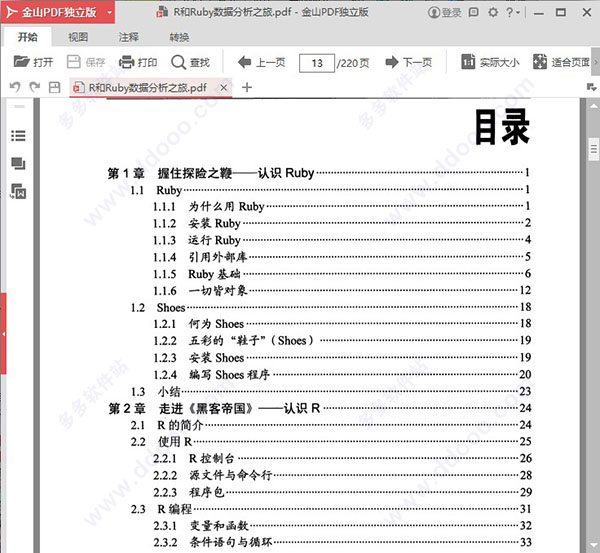
Task: Click the redo arrow icon
Action: 35,87
